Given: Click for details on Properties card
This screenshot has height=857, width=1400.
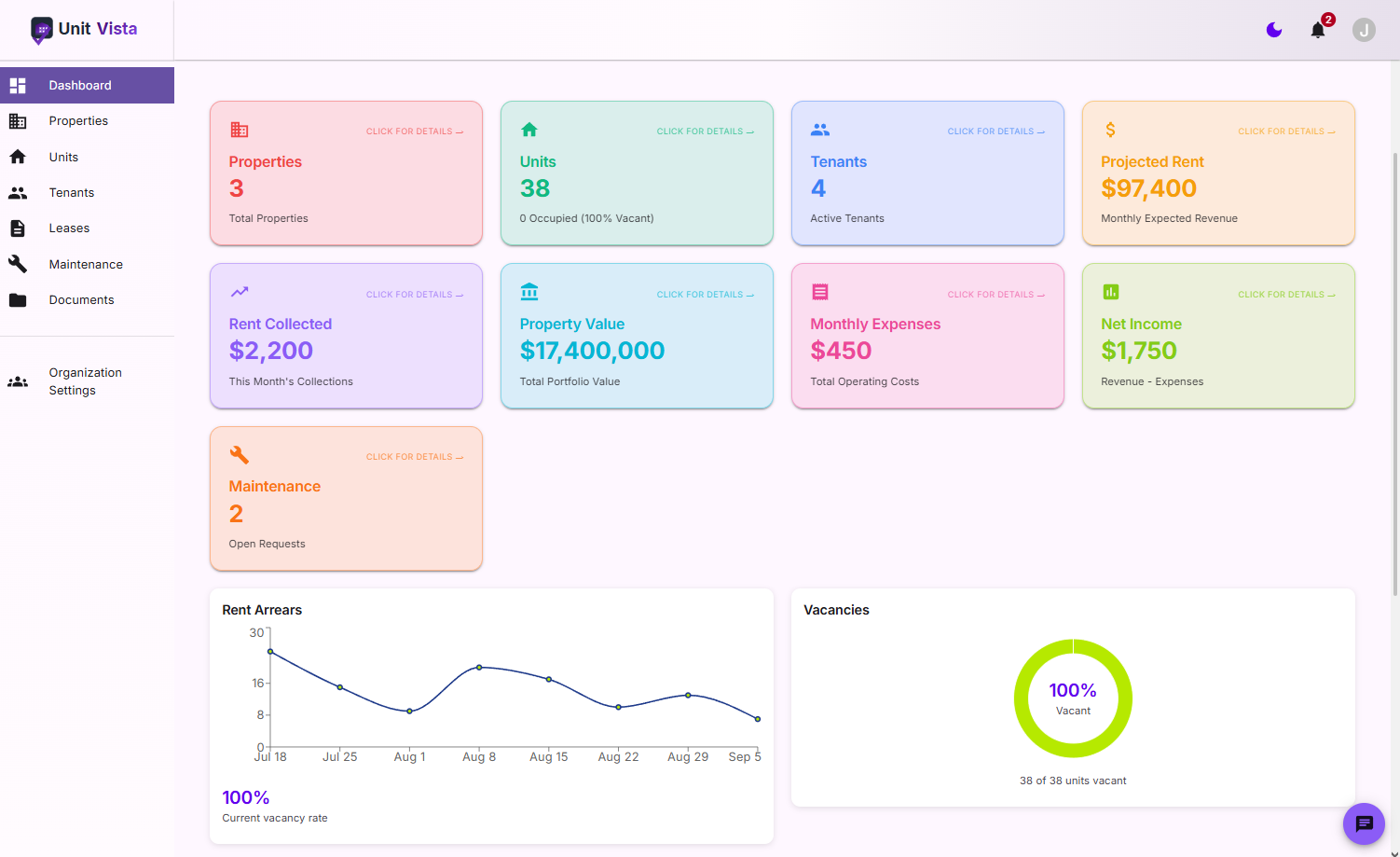Looking at the screenshot, I should 415,131.
